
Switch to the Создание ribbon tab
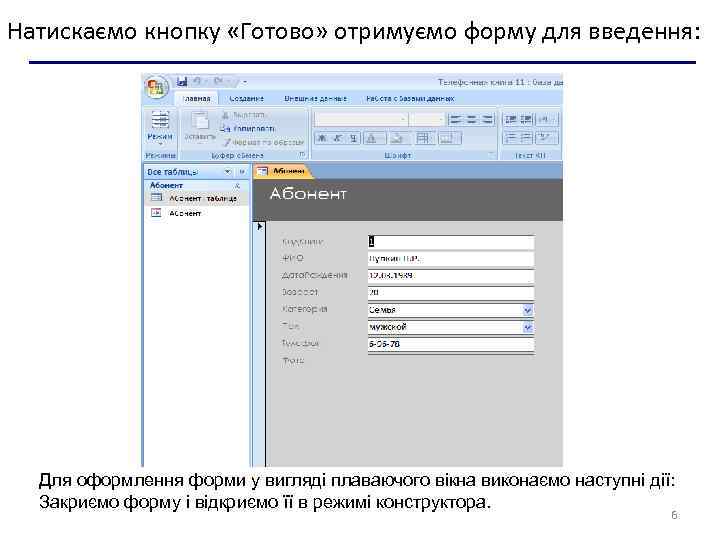click(247, 98)
